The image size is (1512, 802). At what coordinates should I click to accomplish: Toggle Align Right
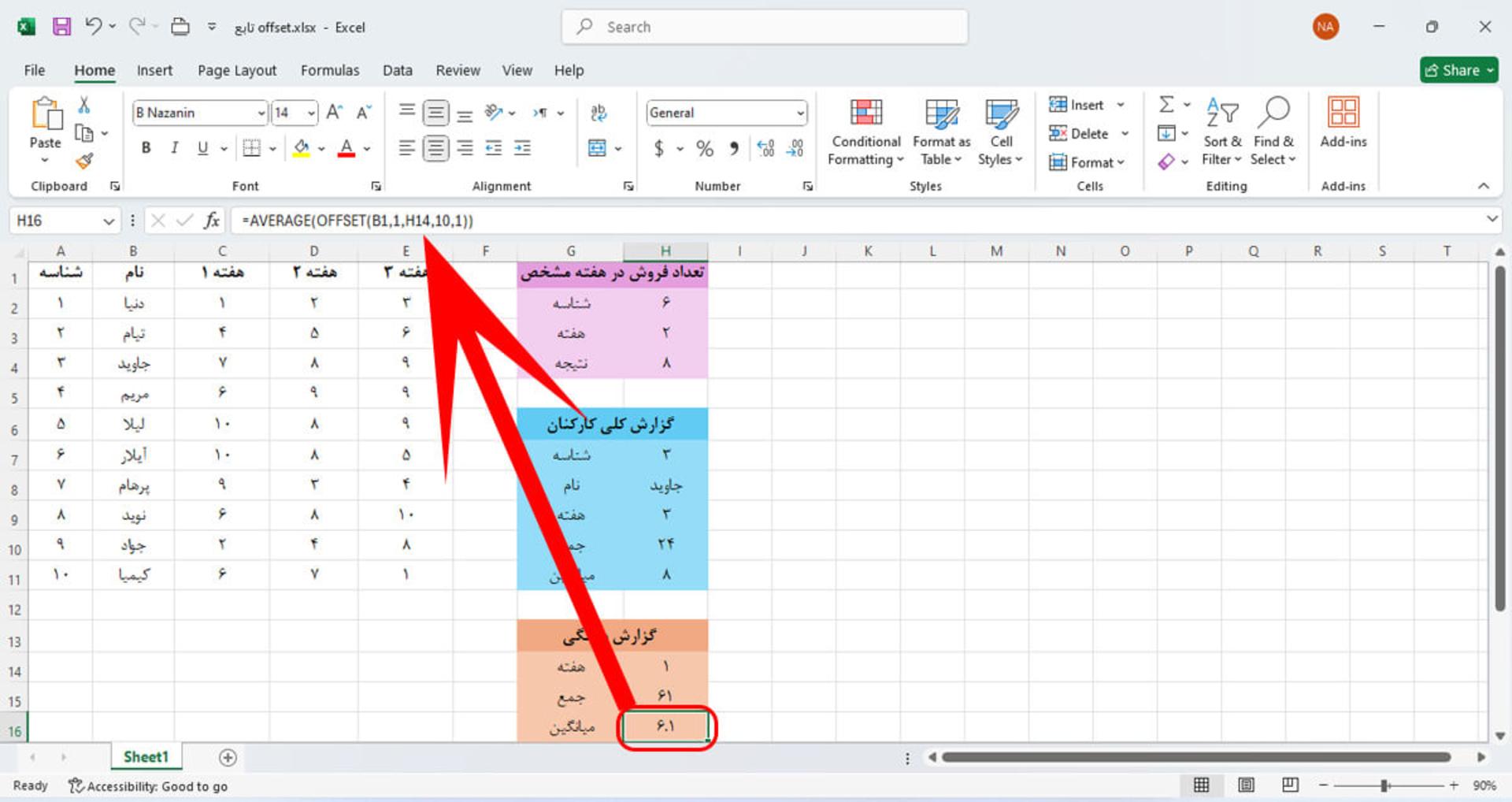click(x=465, y=148)
